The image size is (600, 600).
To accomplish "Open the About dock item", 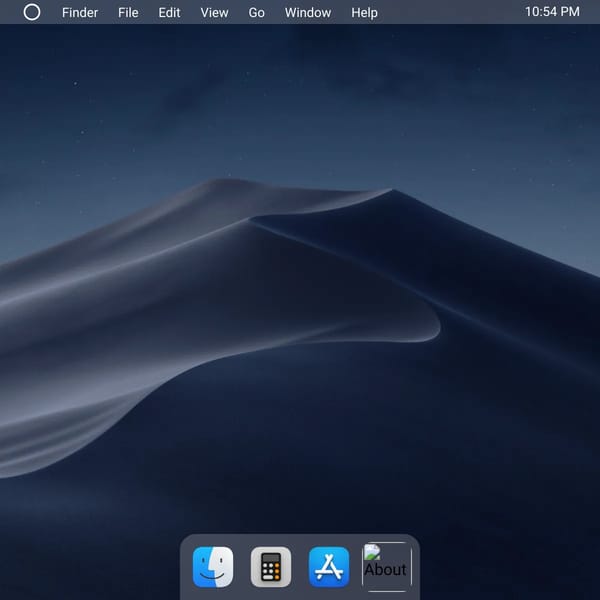I will [387, 567].
